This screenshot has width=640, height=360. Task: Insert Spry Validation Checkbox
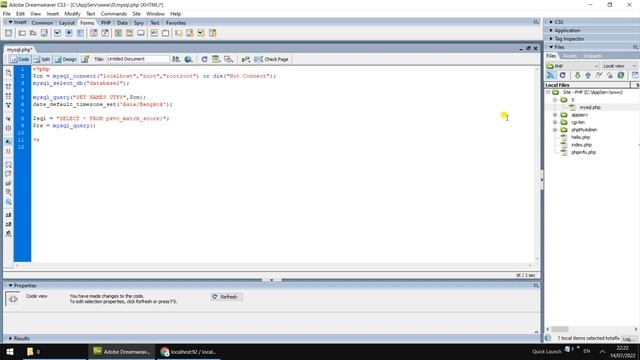tap(201, 33)
